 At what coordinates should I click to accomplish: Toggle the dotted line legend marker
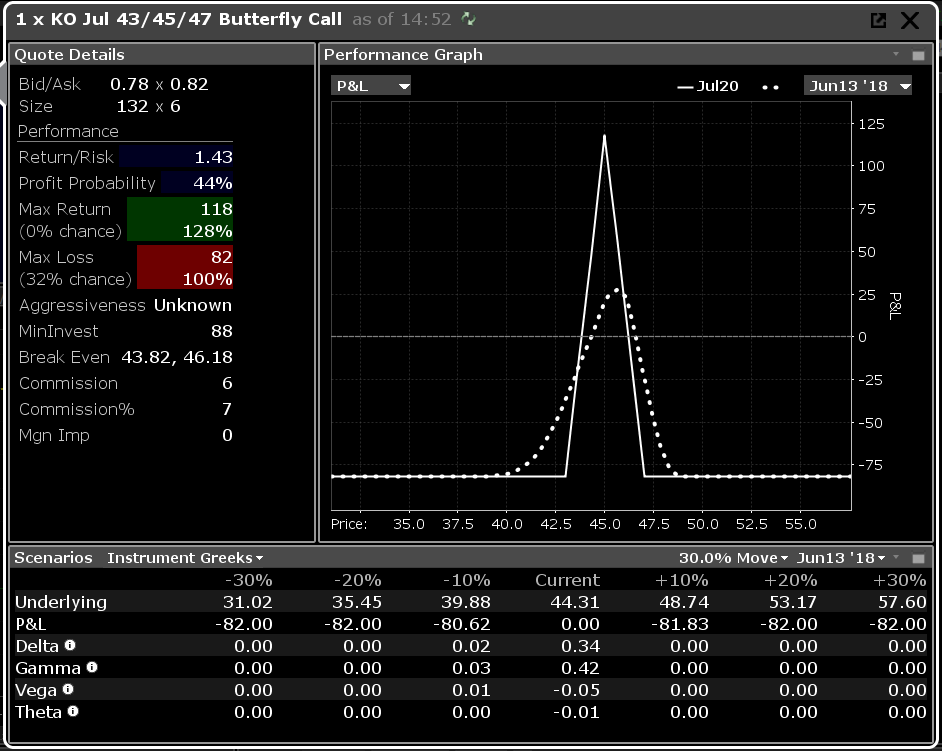pos(770,87)
